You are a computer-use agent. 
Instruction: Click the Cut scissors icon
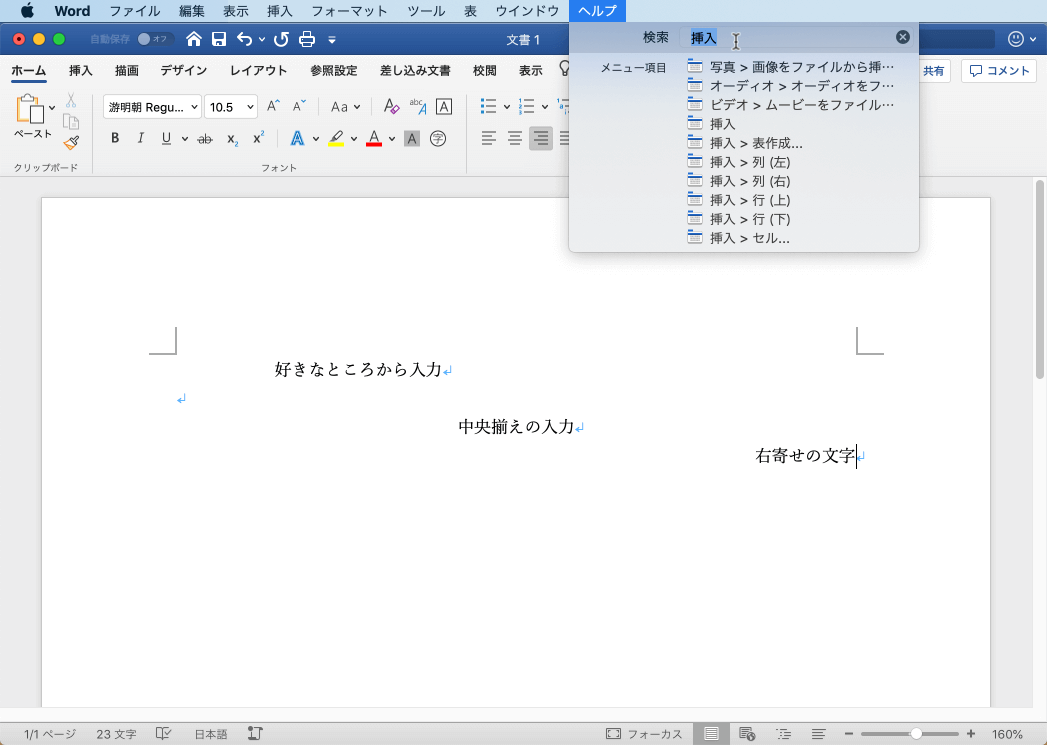point(71,100)
